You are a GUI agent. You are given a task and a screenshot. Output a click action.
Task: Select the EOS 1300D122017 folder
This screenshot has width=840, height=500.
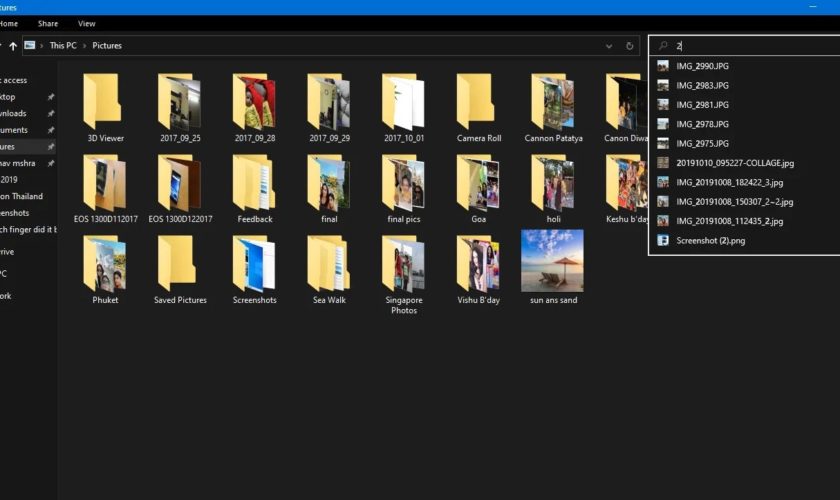pyautogui.click(x=180, y=183)
